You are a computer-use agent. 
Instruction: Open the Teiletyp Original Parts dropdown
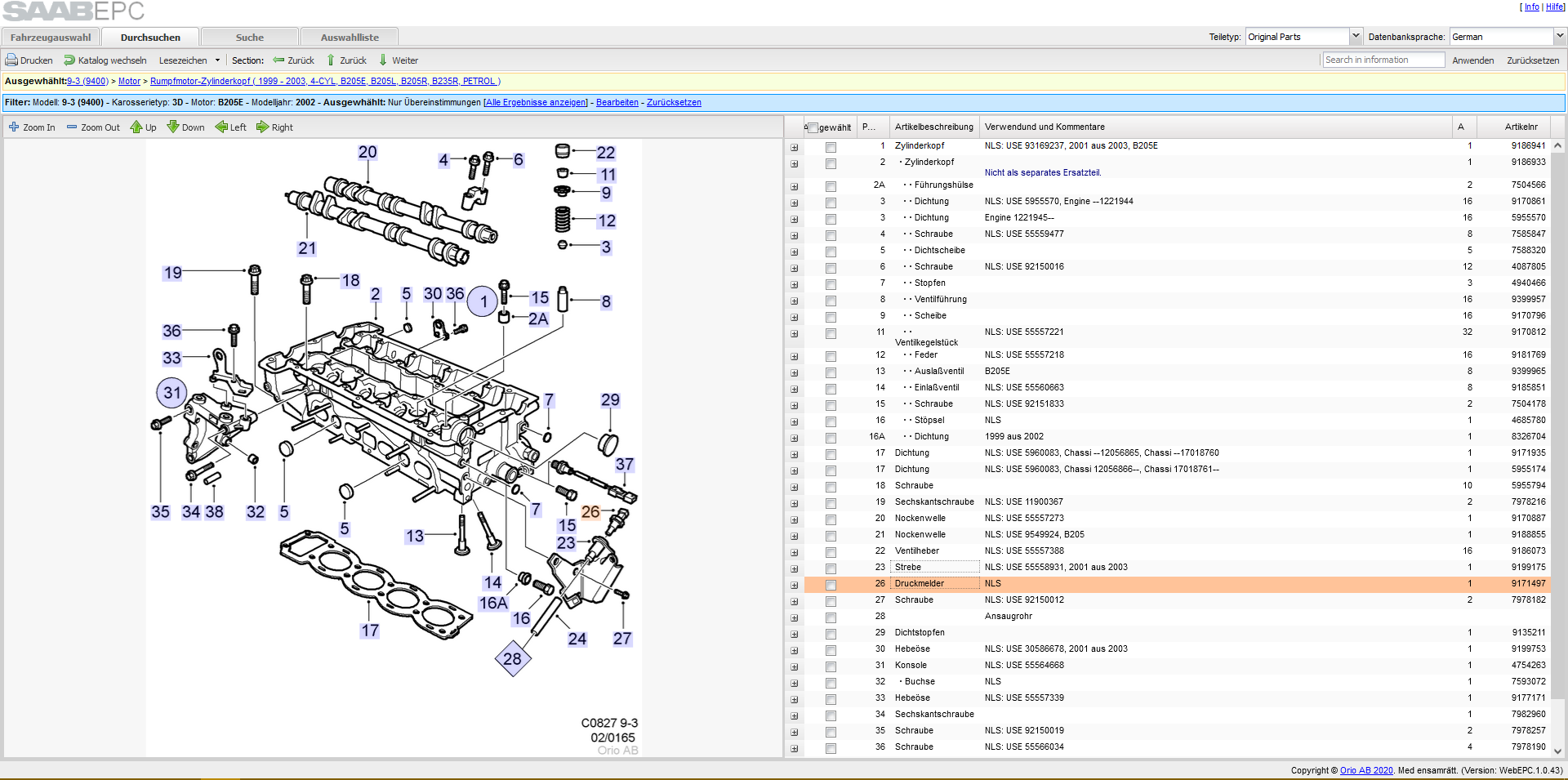point(1356,37)
